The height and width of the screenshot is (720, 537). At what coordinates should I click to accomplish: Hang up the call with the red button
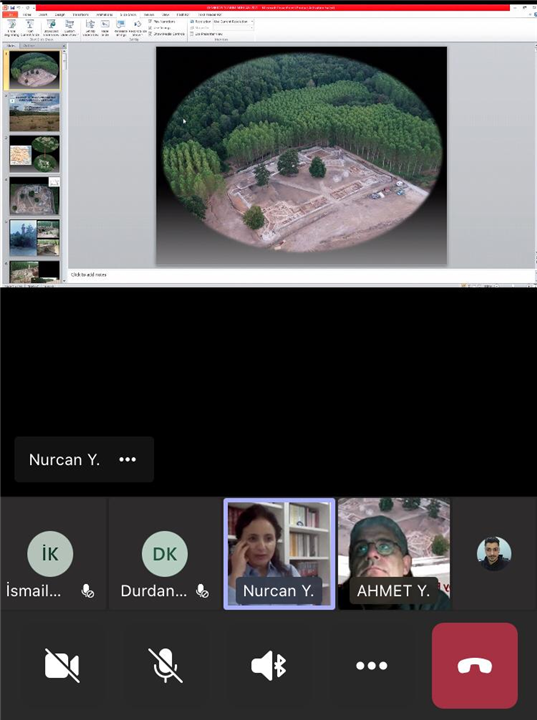pyautogui.click(x=475, y=665)
